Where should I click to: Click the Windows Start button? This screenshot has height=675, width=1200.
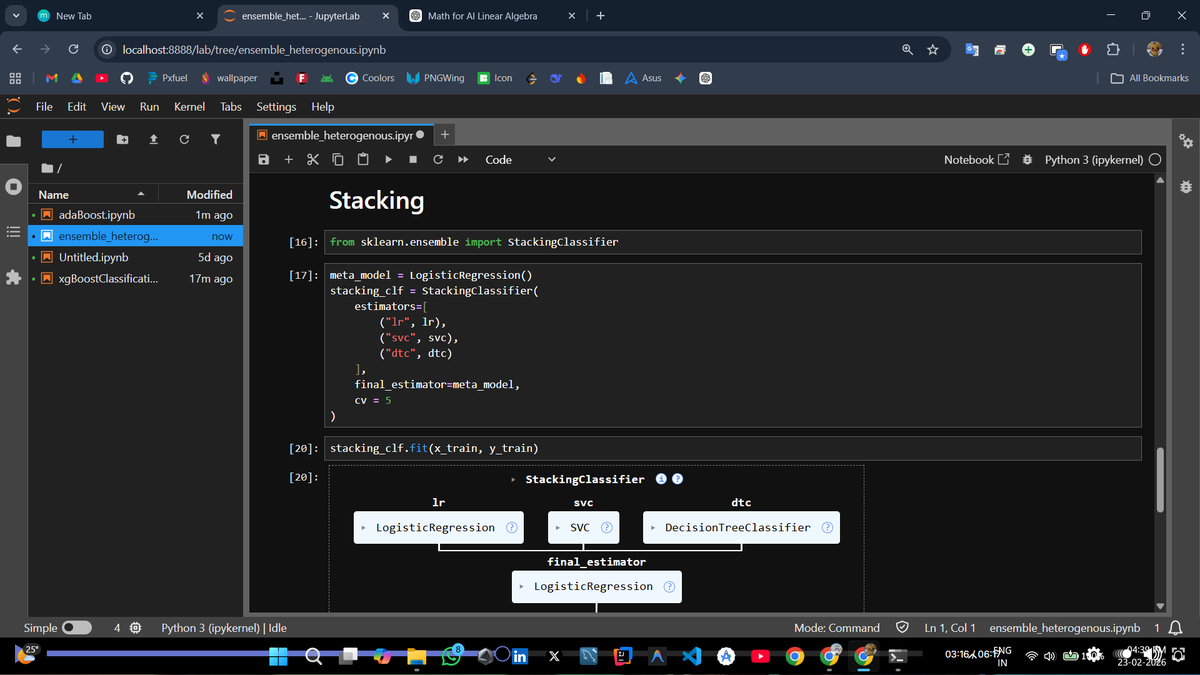pyautogui.click(x=279, y=656)
